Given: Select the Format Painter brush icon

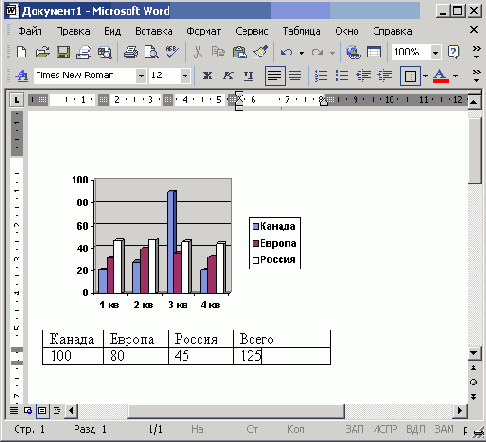Looking at the screenshot, I should [260, 52].
